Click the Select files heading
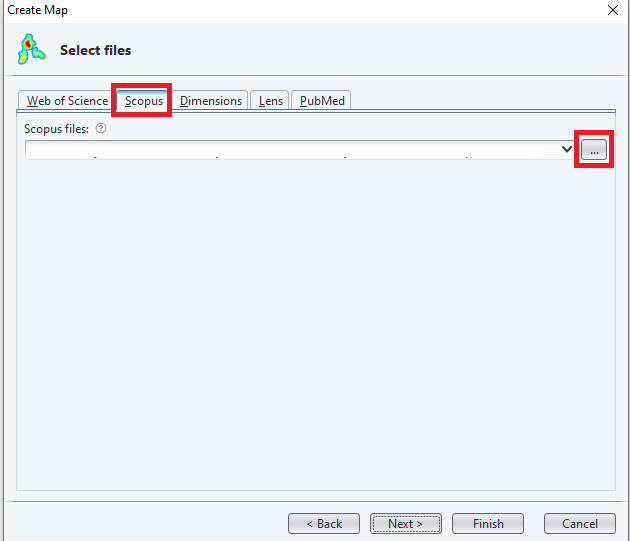 95,50
